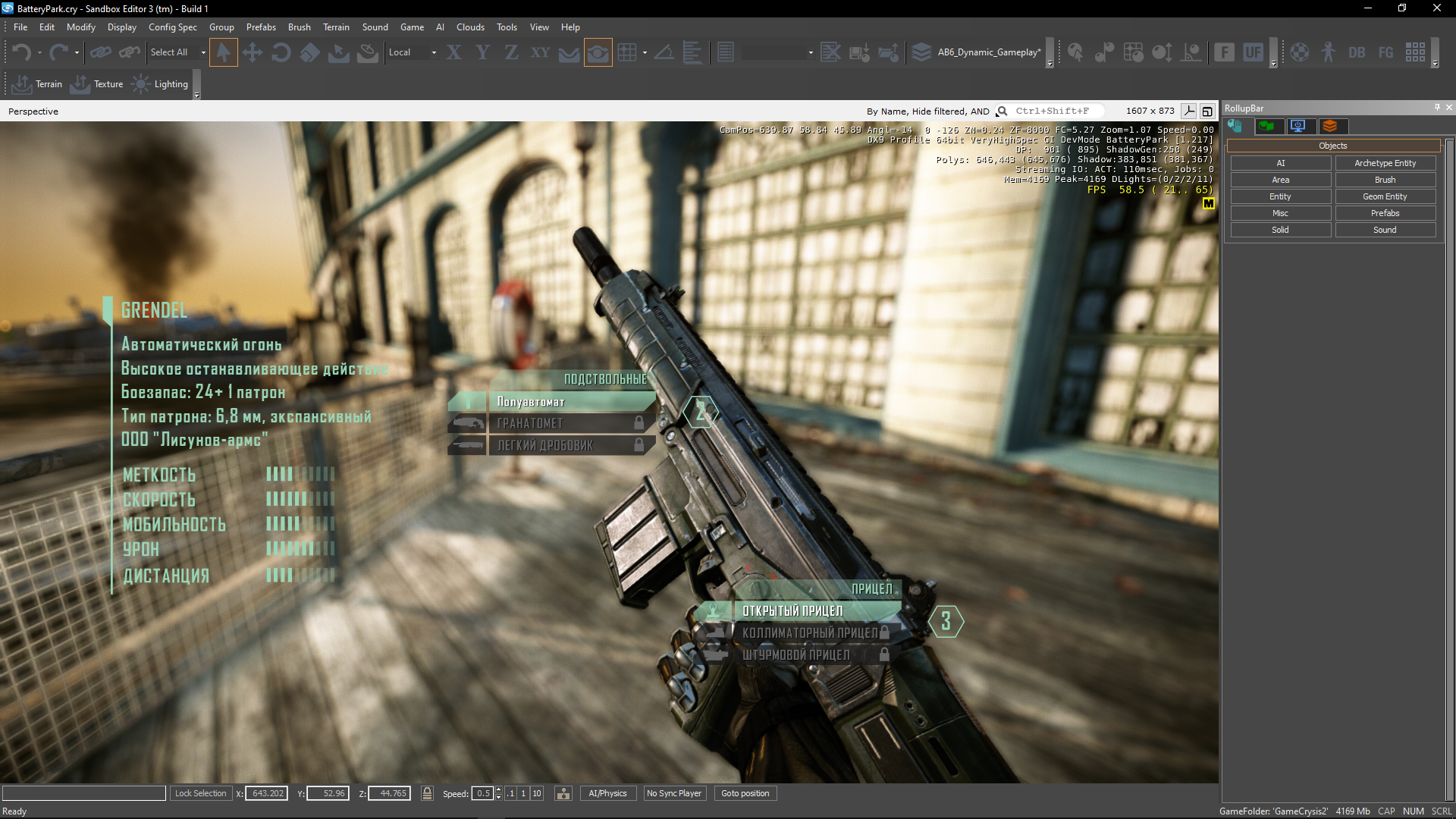Image resolution: width=1456 pixels, height=819 pixels.
Task: Click the Archetype Entity button
Action: (1385, 163)
